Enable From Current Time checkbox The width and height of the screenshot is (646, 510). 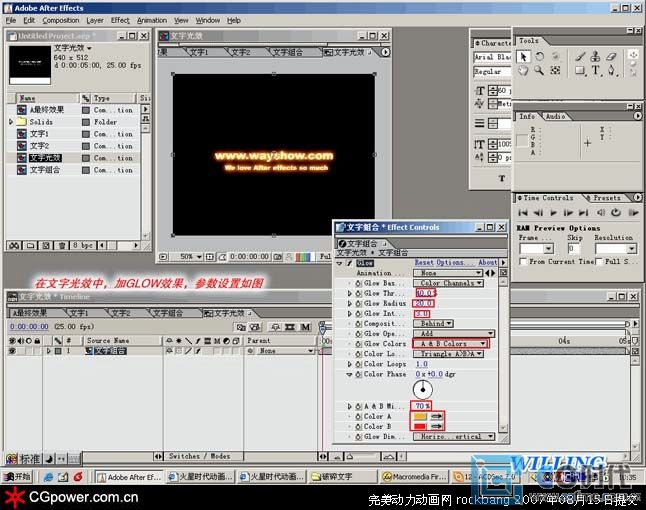click(523, 262)
